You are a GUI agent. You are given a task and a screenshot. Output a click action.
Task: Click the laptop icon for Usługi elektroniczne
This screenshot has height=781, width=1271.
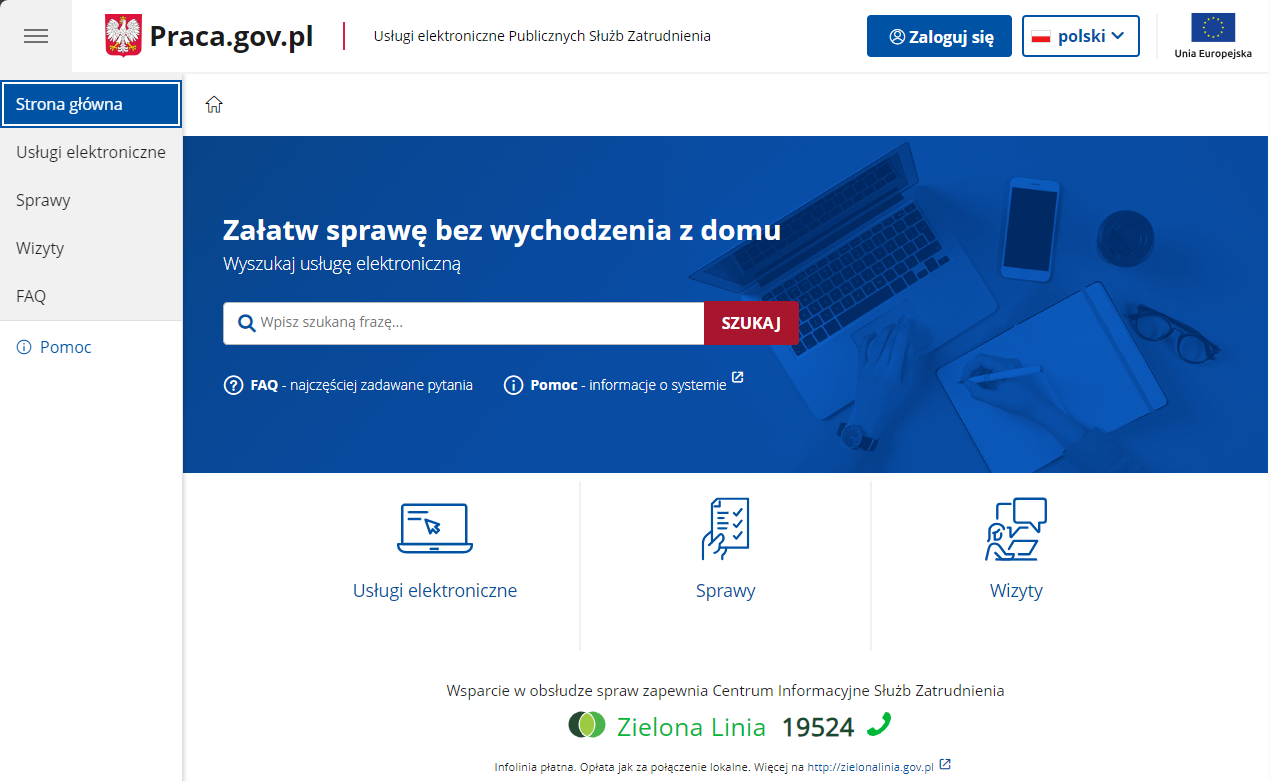[x=435, y=528]
